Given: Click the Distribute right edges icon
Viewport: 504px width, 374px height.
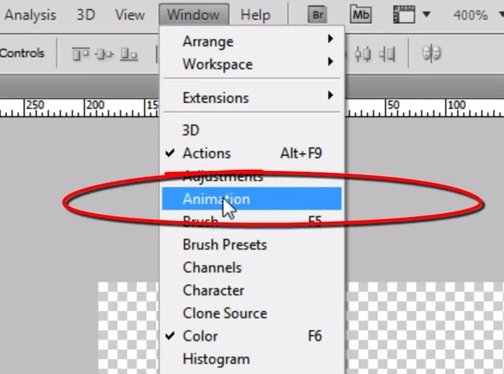Looking at the screenshot, I should coord(387,54).
